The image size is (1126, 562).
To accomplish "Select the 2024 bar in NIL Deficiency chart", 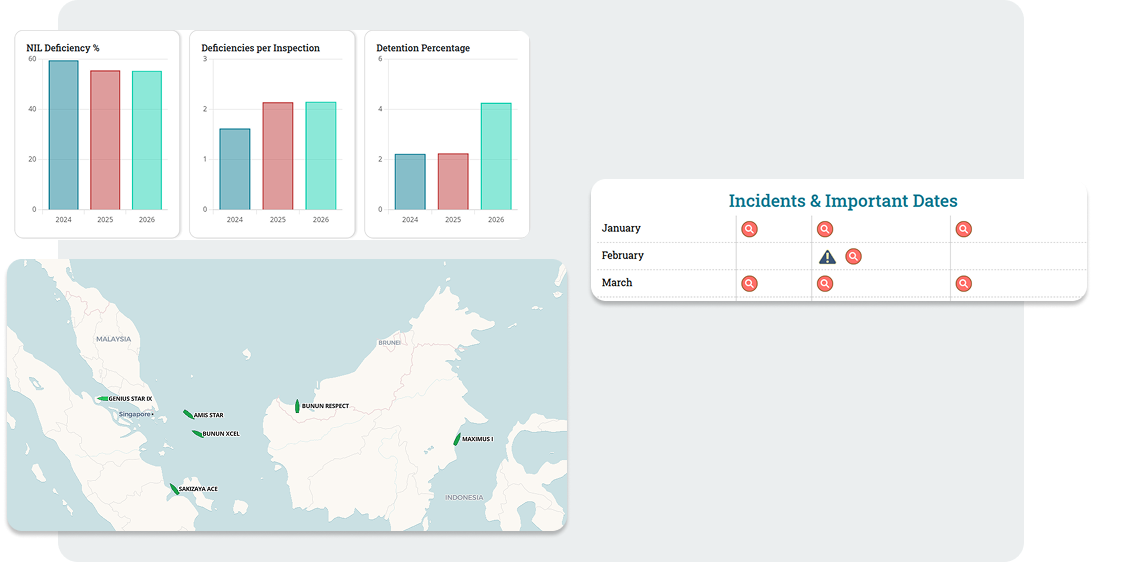I will point(63,135).
